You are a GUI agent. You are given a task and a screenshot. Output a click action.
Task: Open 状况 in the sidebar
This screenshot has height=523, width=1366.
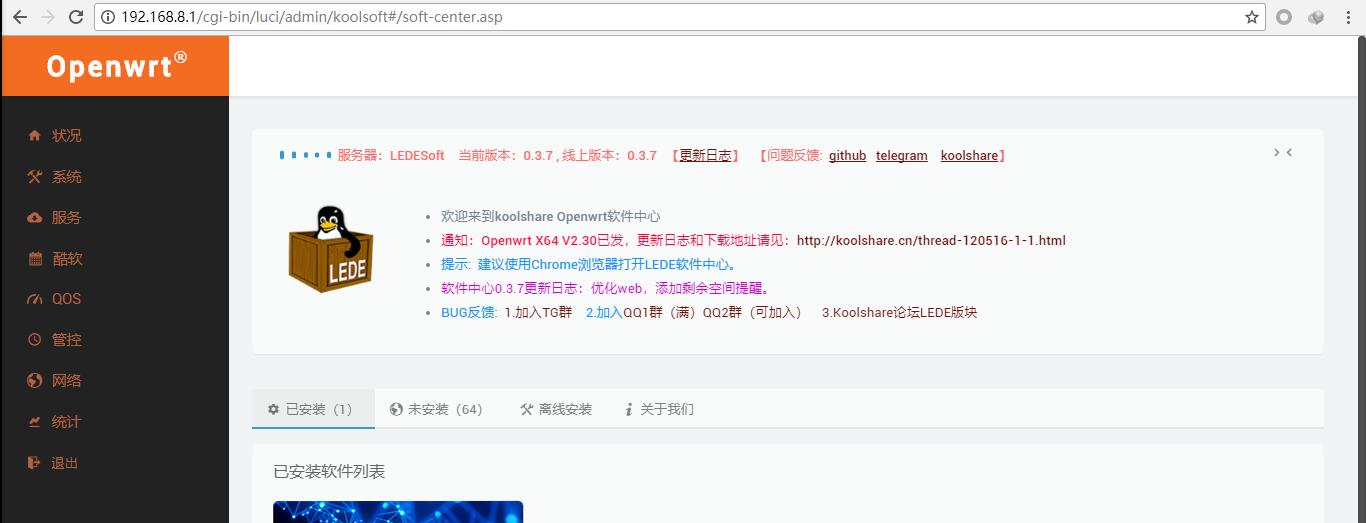tap(67, 136)
